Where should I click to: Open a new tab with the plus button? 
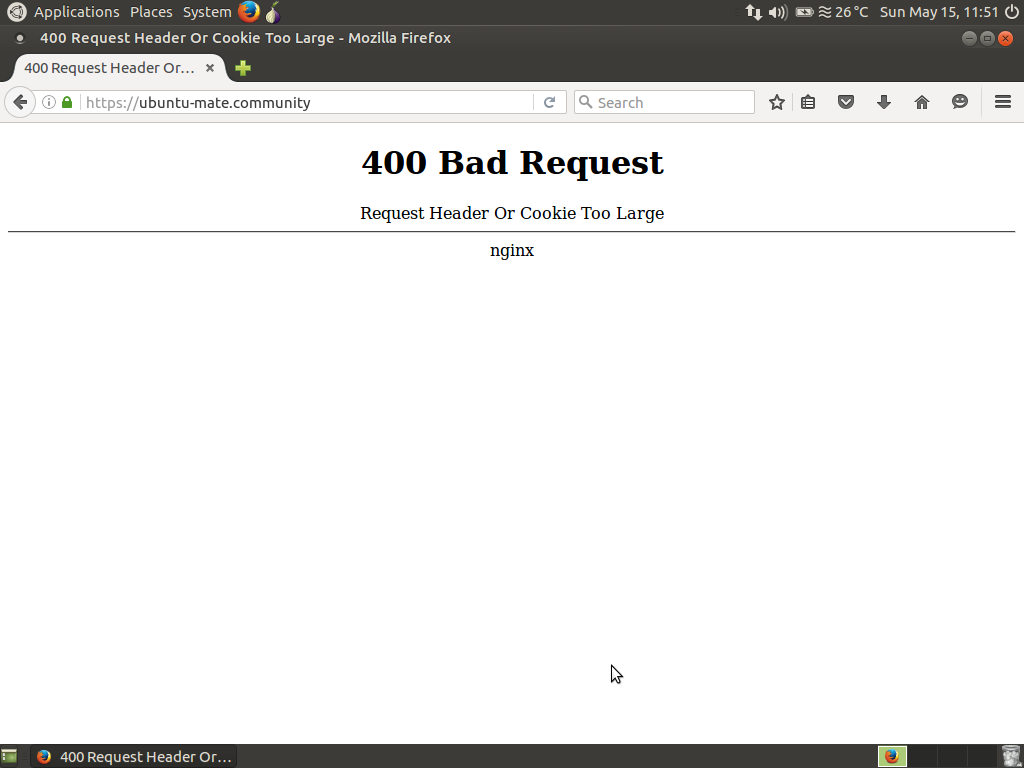point(242,68)
